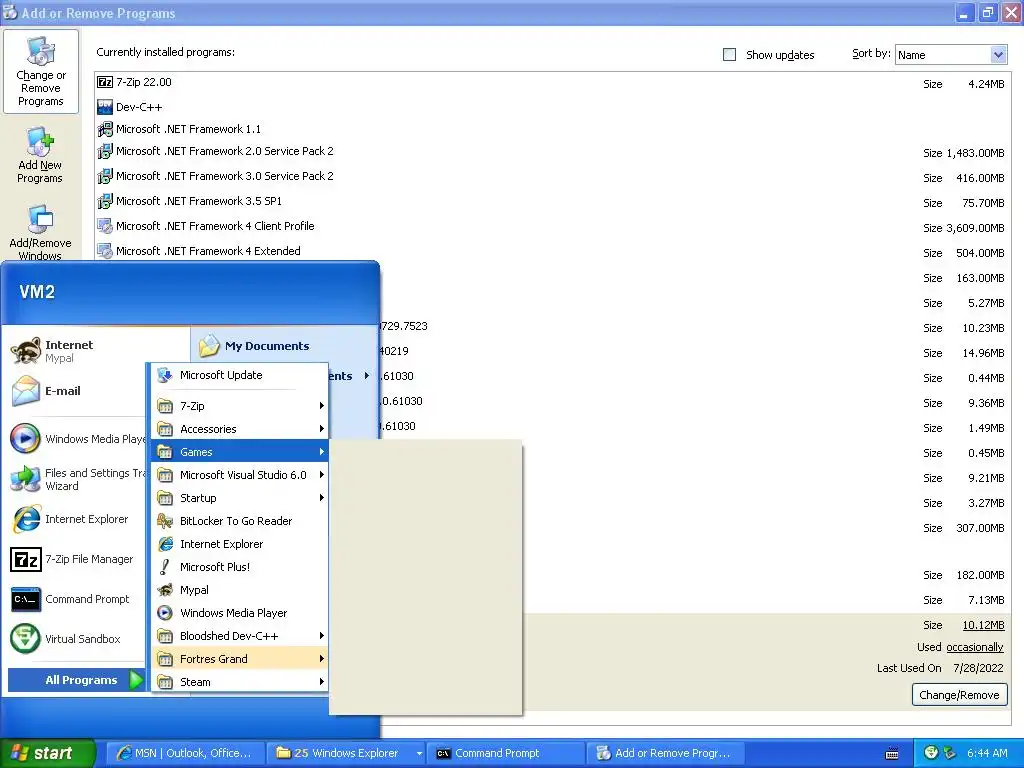Click Change/Remove button
Image resolution: width=1024 pixels, height=768 pixels.
(x=959, y=695)
